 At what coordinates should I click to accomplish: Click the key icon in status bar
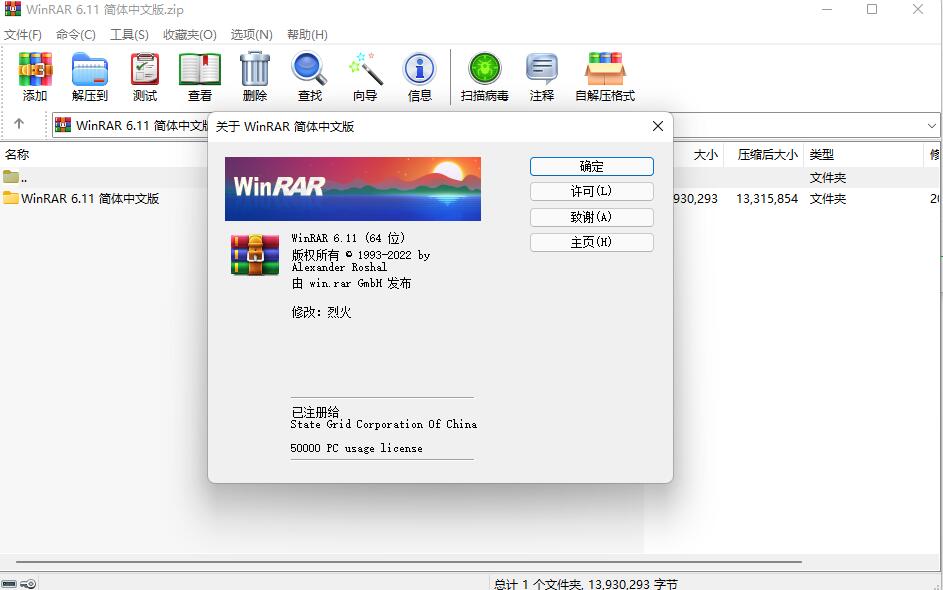pyautogui.click(x=28, y=583)
